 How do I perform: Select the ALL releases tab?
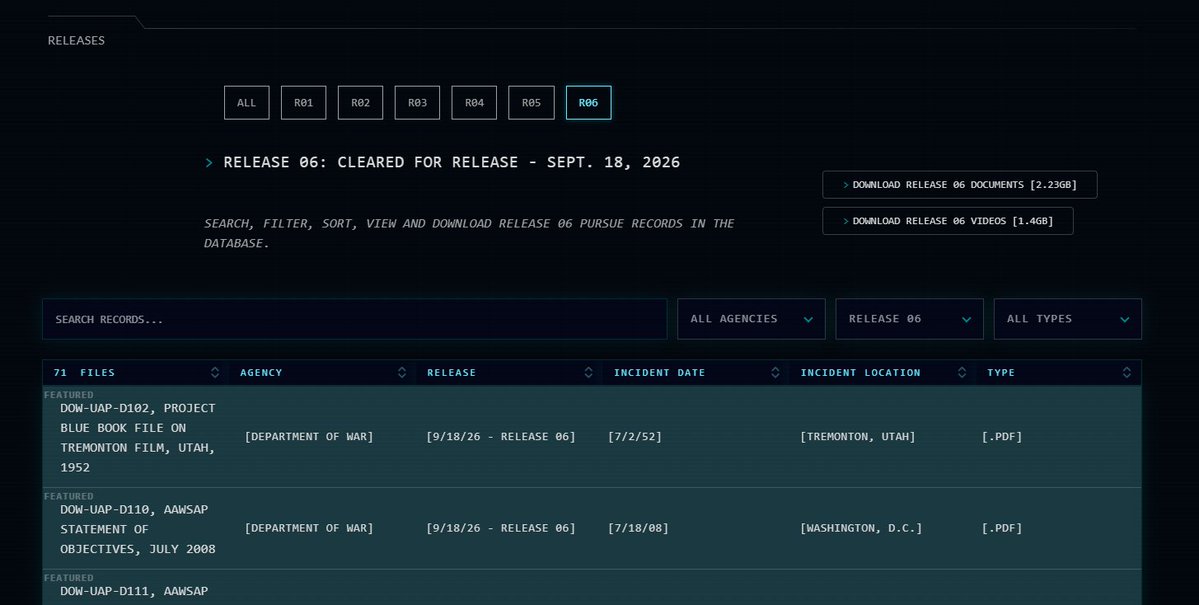tap(246, 102)
